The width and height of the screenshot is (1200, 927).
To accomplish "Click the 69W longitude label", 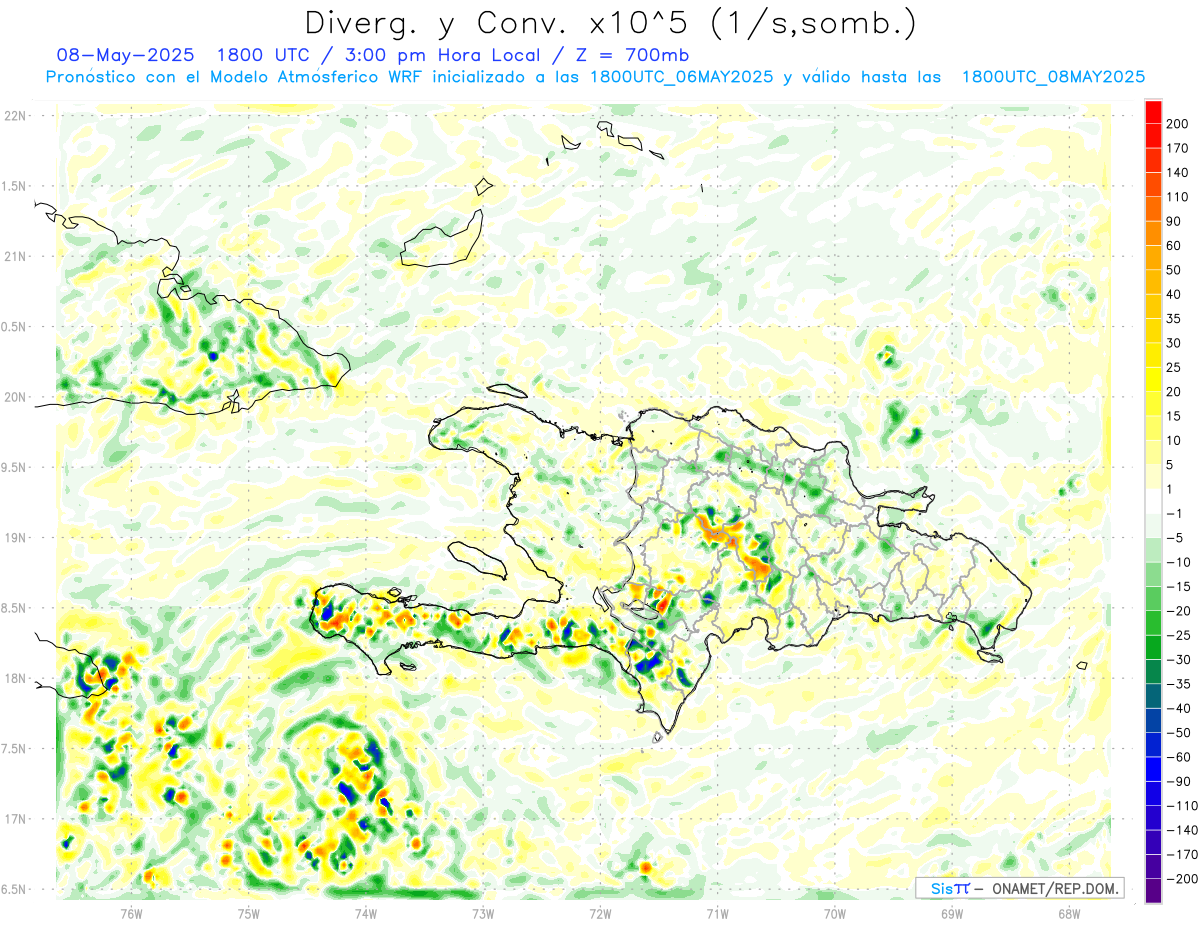I will pyautogui.click(x=951, y=913).
